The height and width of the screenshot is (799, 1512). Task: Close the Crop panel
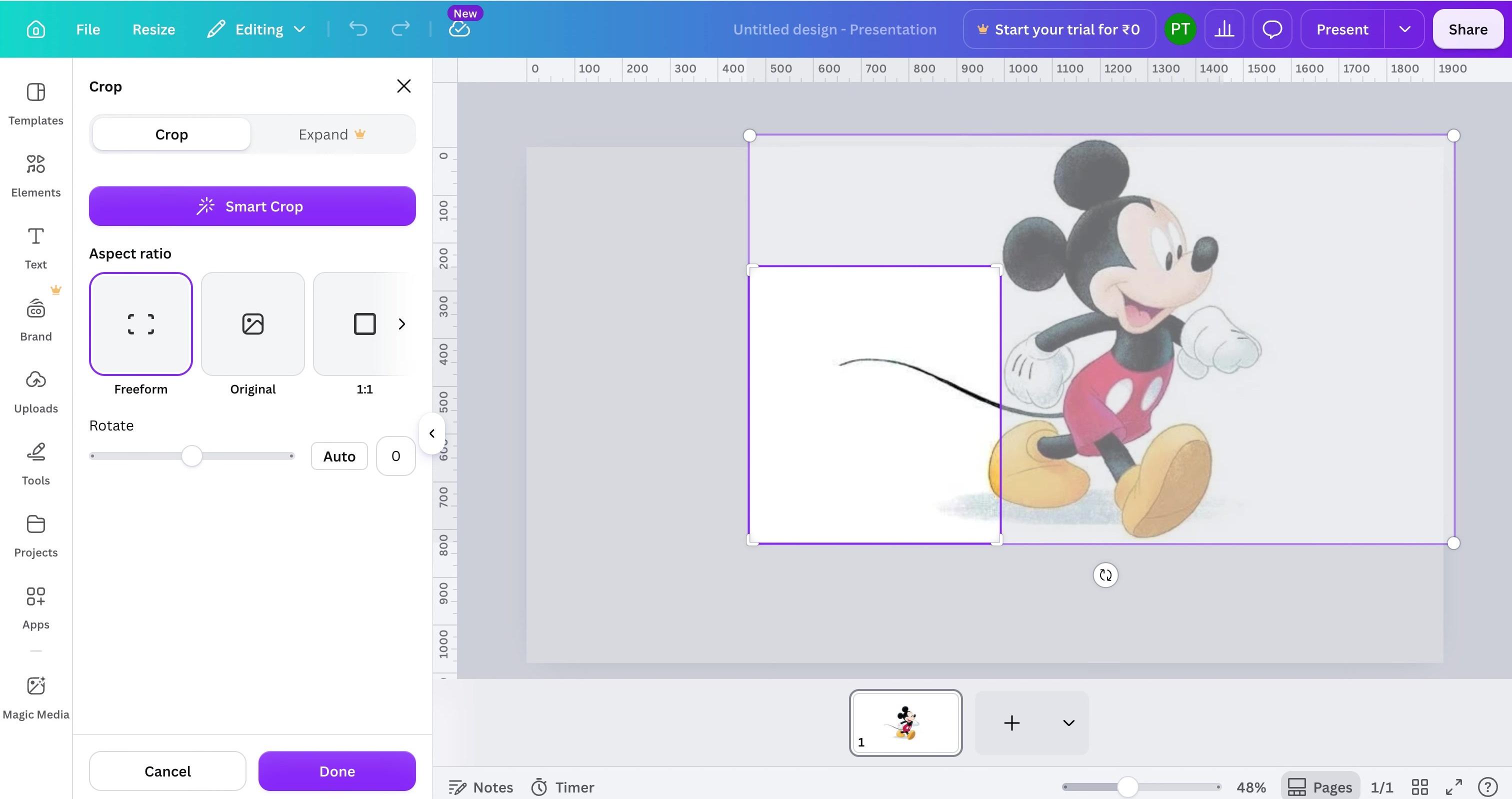(x=403, y=86)
